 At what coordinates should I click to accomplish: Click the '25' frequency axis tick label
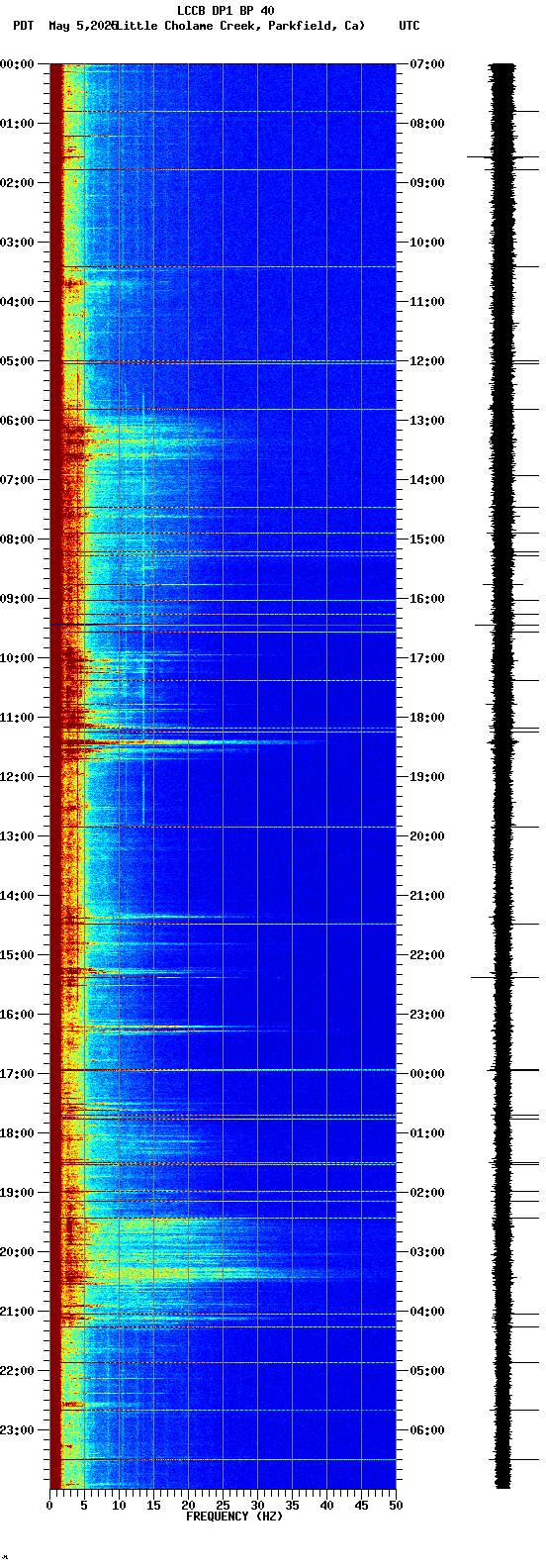point(223,1506)
